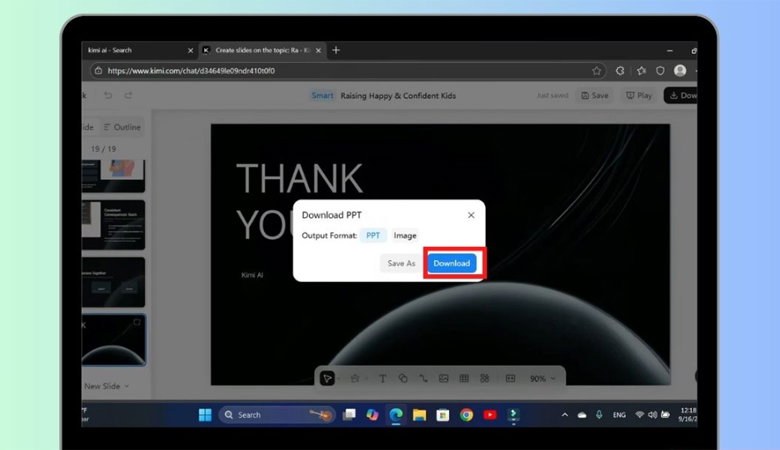Open Task View on the taskbar
The width and height of the screenshot is (780, 450).
(x=349, y=414)
